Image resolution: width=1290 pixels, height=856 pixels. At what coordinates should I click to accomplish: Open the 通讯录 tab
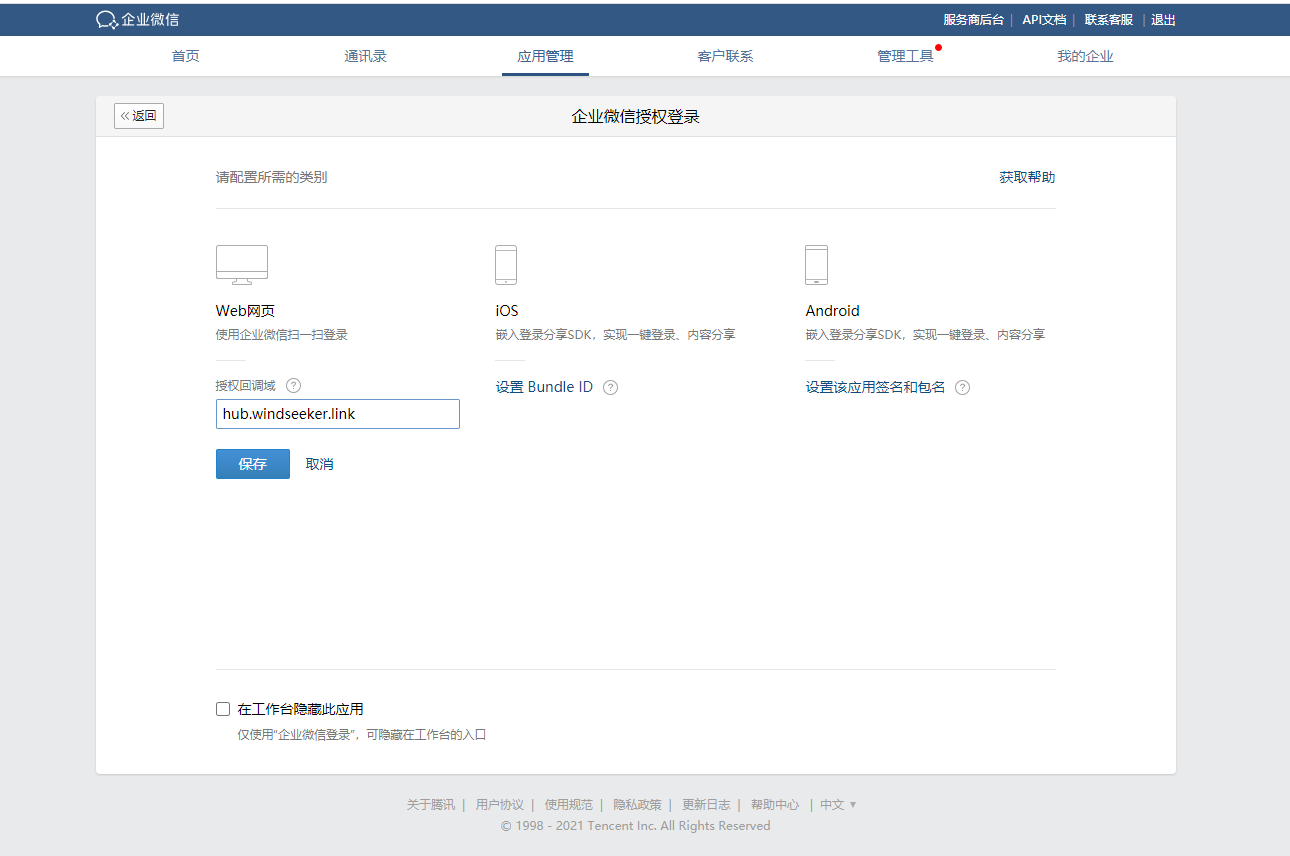click(366, 56)
